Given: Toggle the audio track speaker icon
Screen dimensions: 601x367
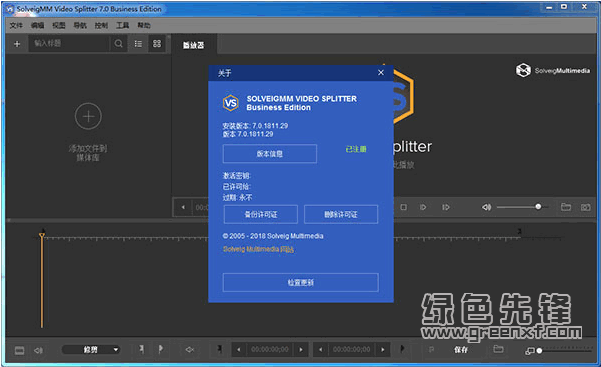Looking at the screenshot, I should [38, 350].
